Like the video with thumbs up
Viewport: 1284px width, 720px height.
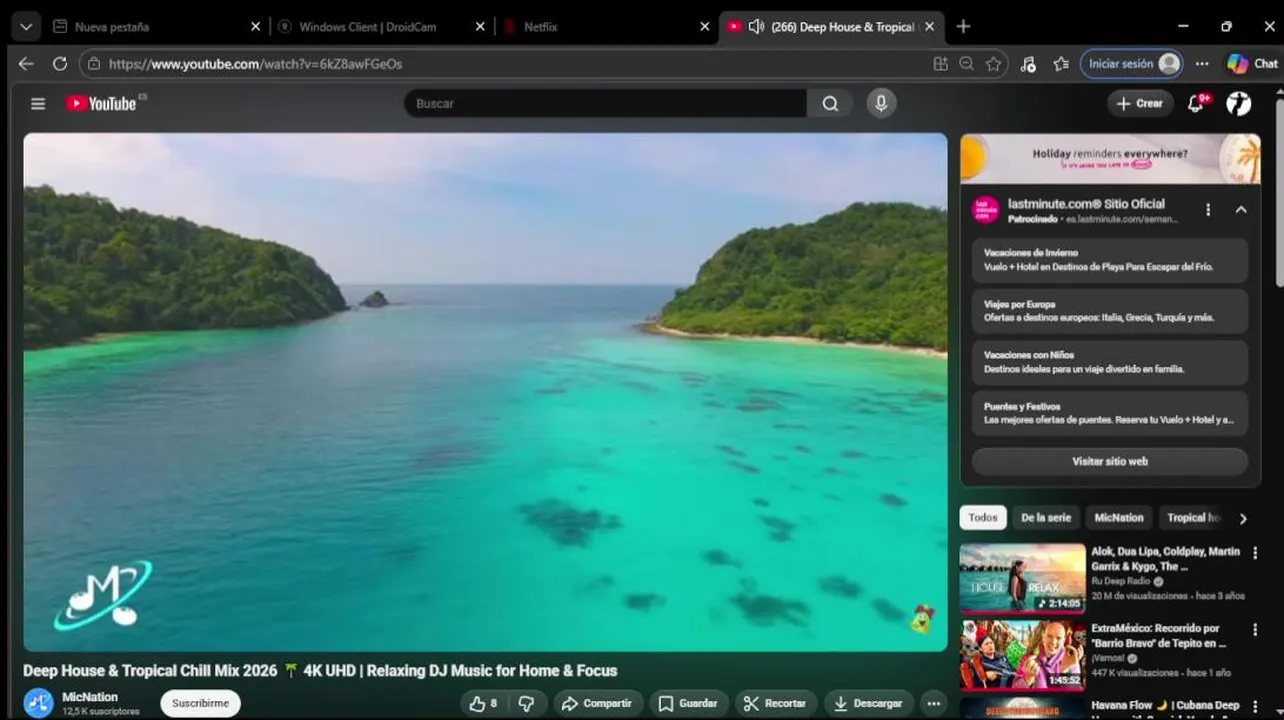[484, 703]
